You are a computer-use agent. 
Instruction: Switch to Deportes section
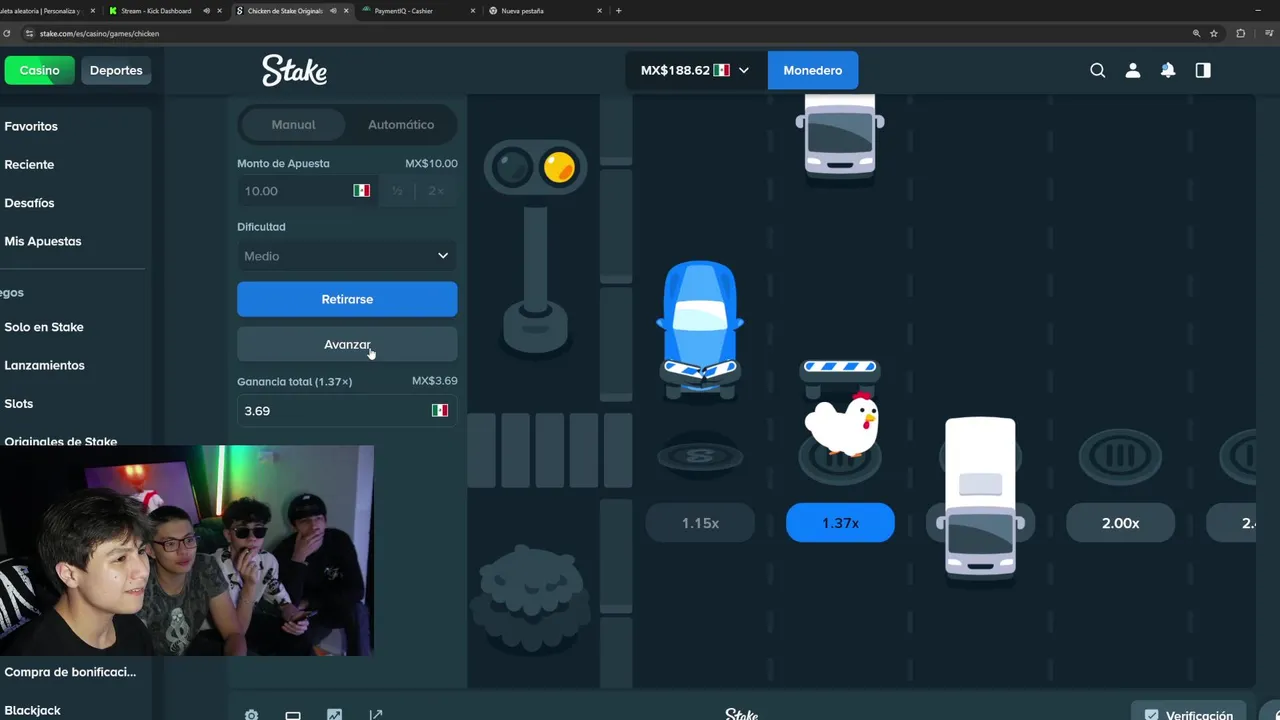[116, 70]
